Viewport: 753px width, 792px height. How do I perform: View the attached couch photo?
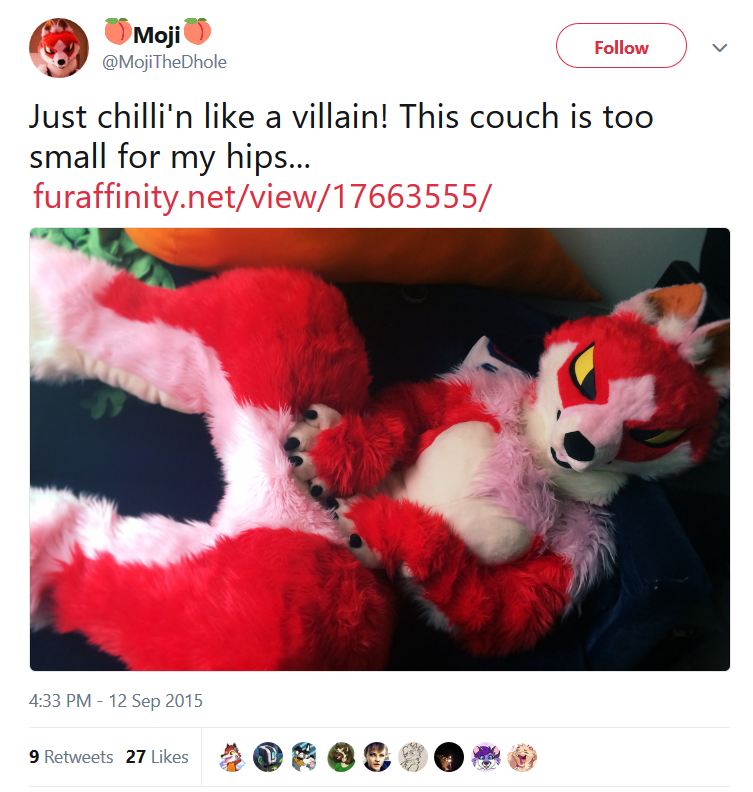tap(380, 449)
